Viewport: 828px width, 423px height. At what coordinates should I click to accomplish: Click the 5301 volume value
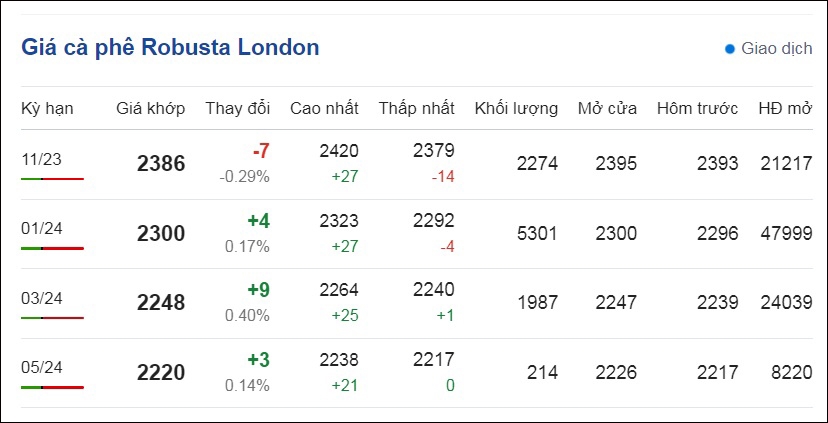[537, 233]
